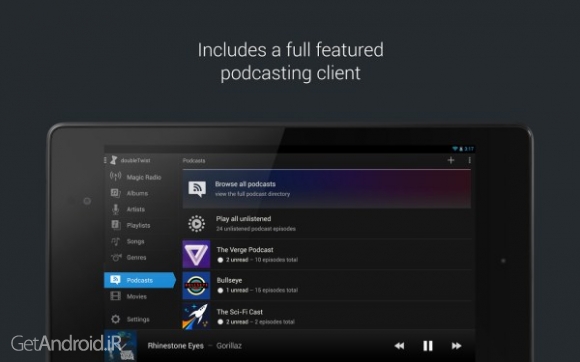
Task: Select the Podcasts sidebar item
Action: (x=140, y=280)
